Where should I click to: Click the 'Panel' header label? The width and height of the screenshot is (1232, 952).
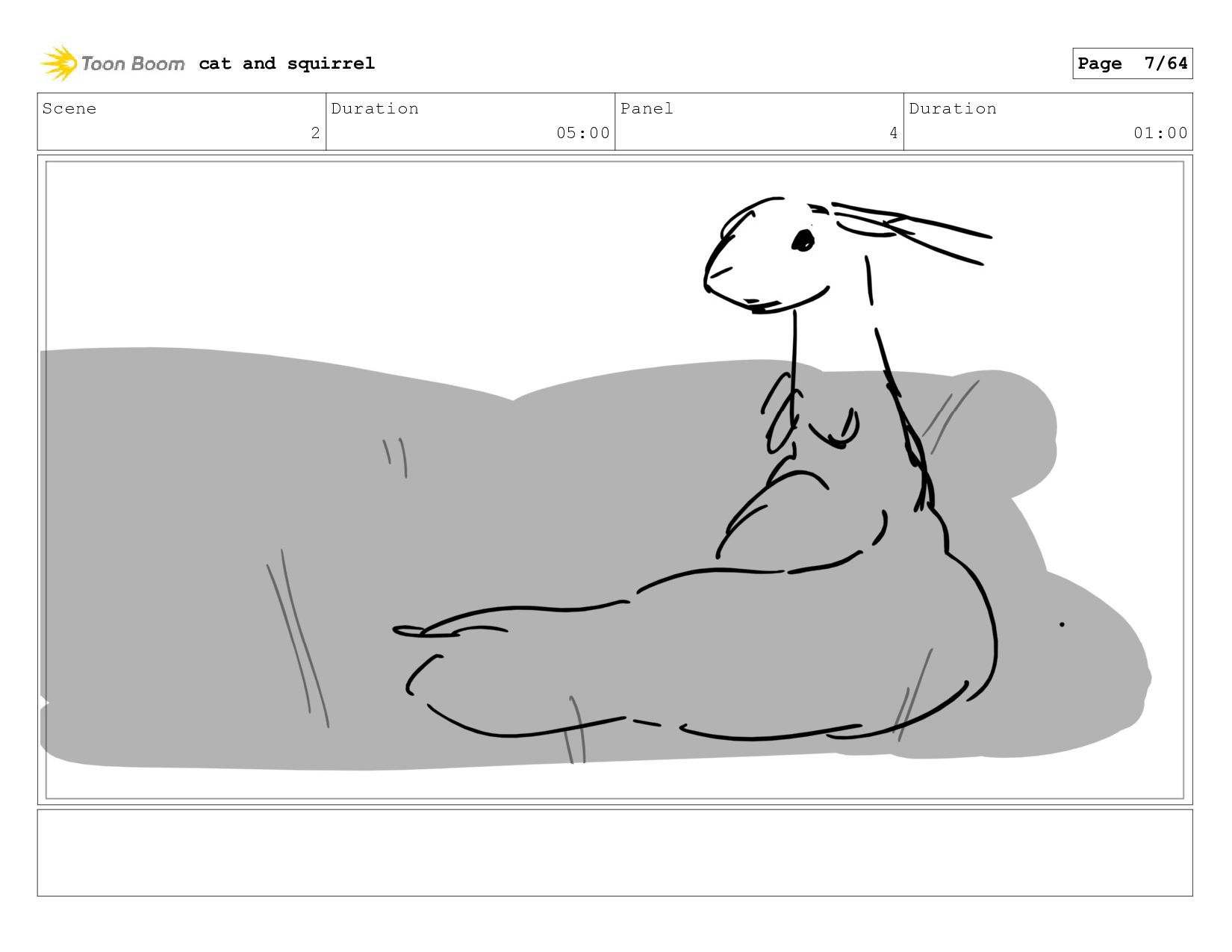click(x=647, y=108)
